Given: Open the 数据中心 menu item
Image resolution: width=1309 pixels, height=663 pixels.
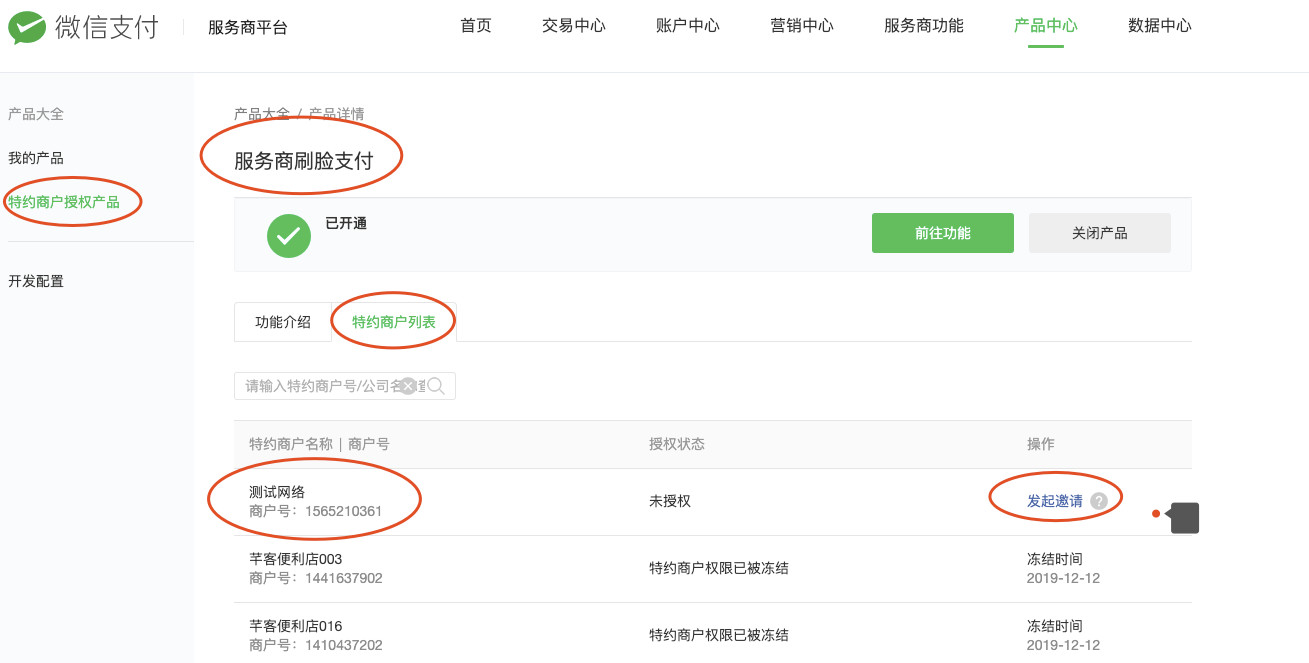Looking at the screenshot, I should point(1160,26).
